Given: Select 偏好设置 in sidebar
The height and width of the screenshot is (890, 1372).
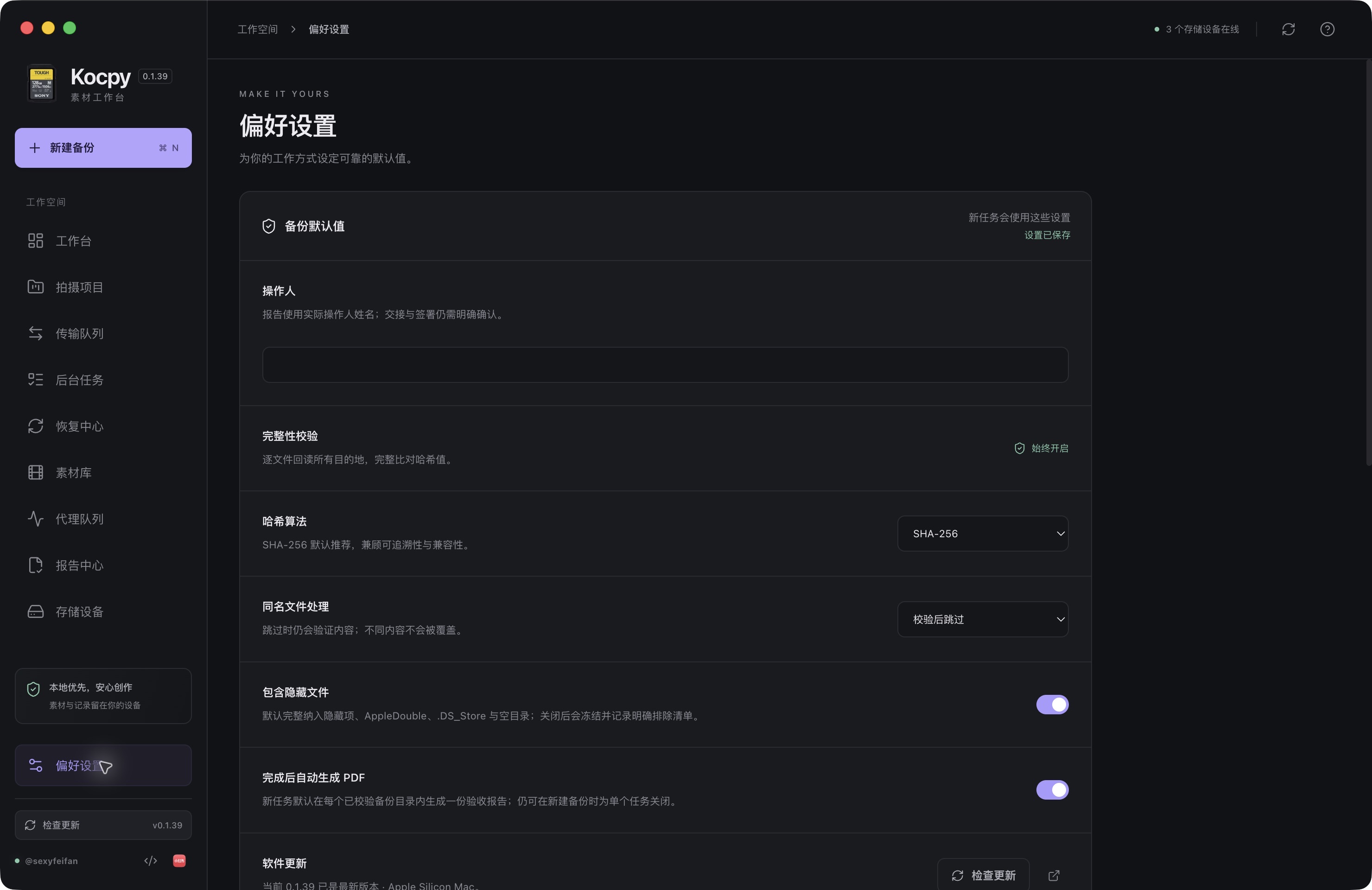Looking at the screenshot, I should click(x=103, y=765).
